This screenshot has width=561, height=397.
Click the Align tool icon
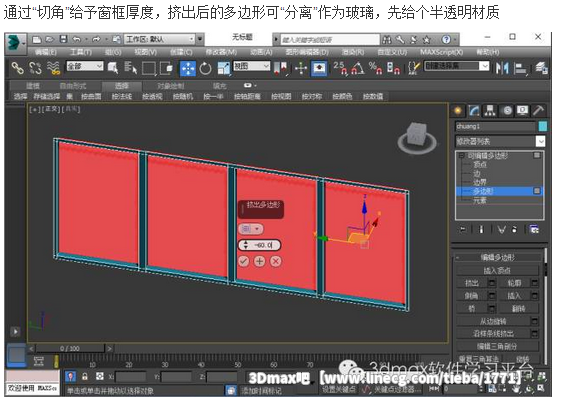click(x=521, y=68)
